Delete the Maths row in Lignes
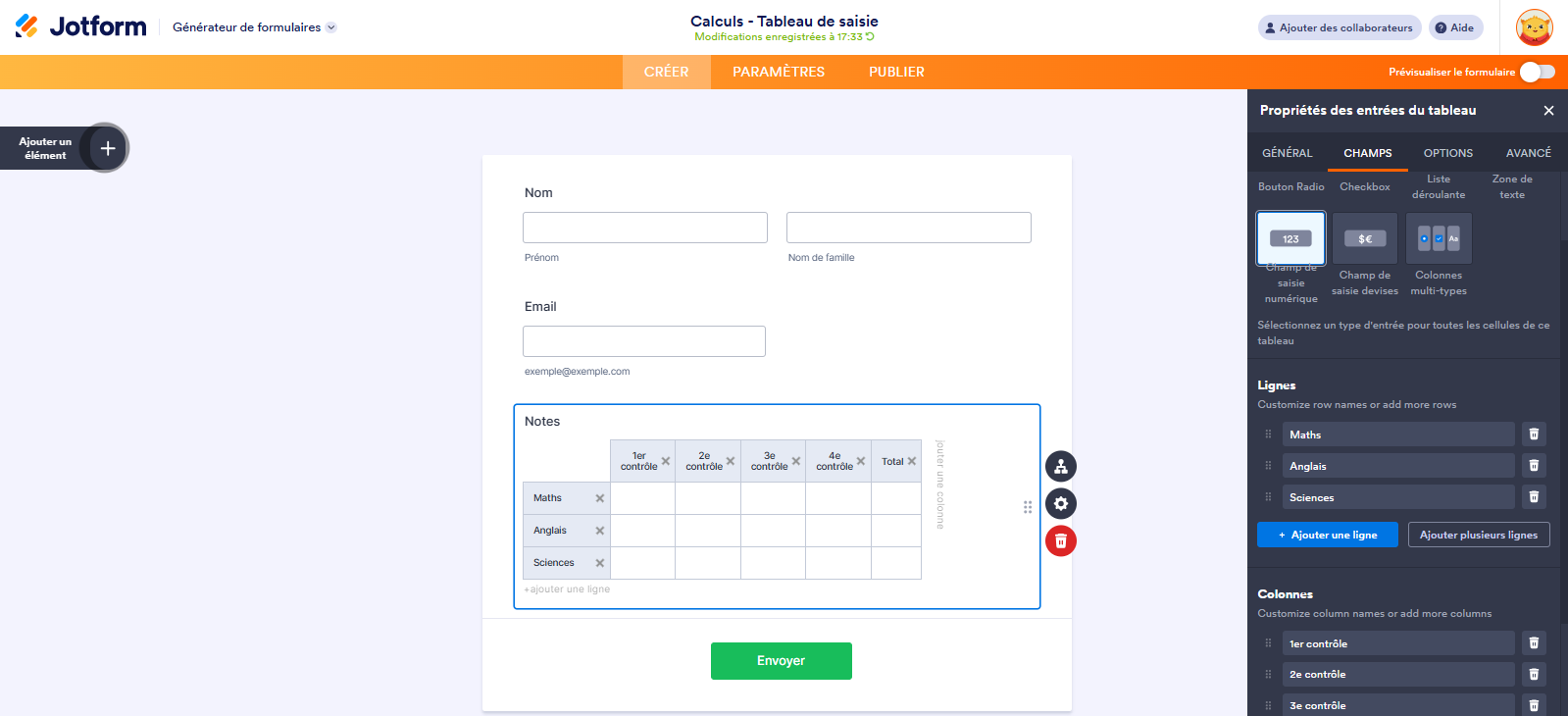 click(x=1534, y=435)
